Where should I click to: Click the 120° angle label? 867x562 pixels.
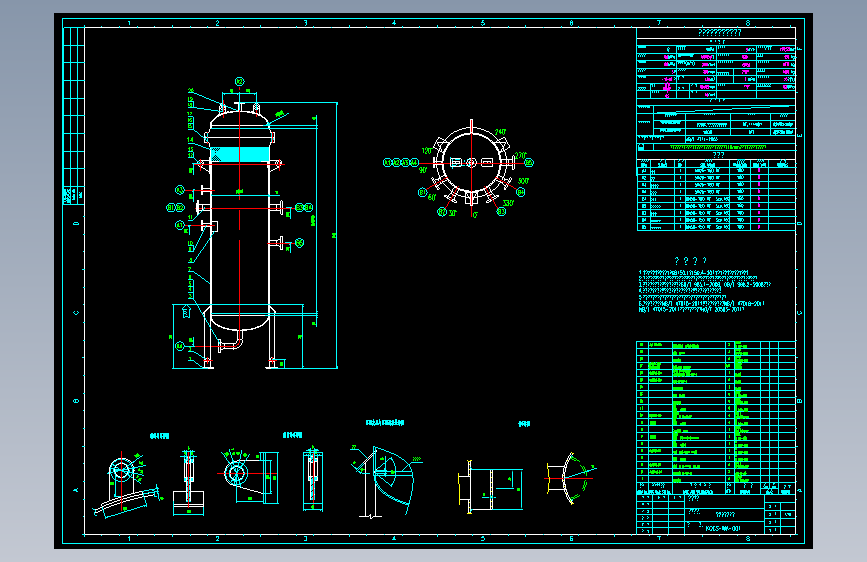click(426, 150)
